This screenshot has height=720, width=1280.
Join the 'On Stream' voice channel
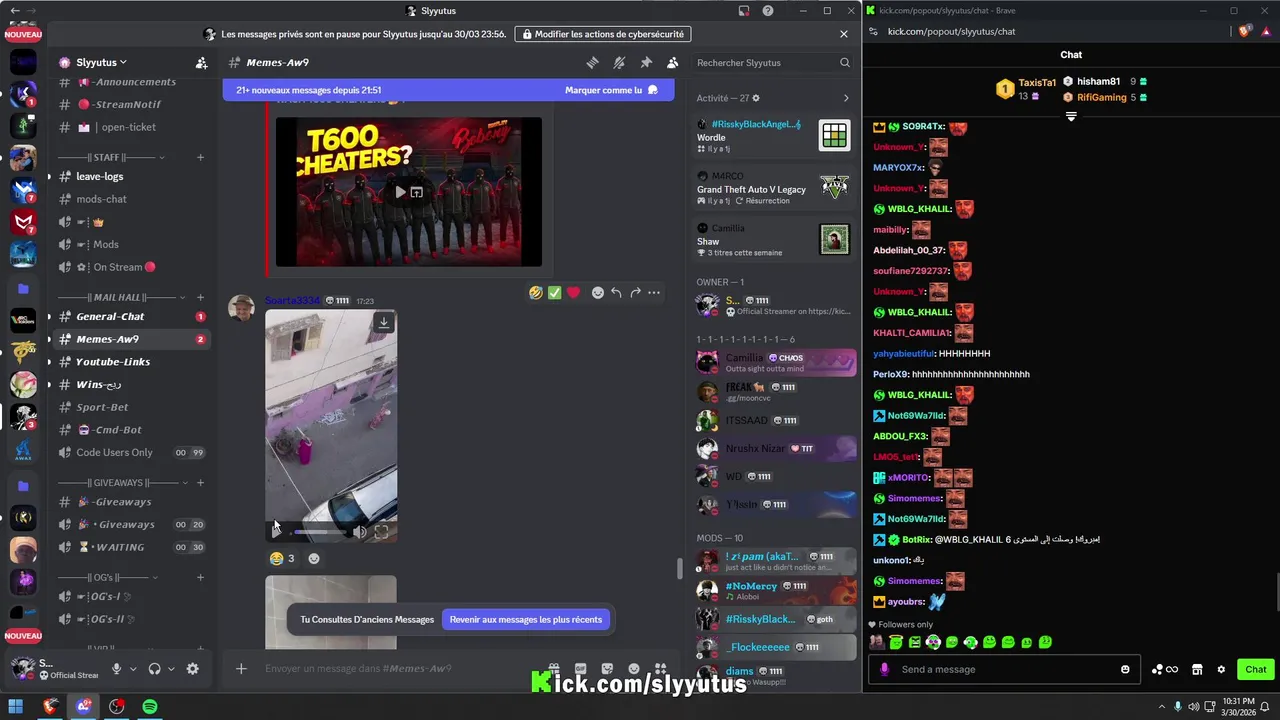[x=132, y=267]
